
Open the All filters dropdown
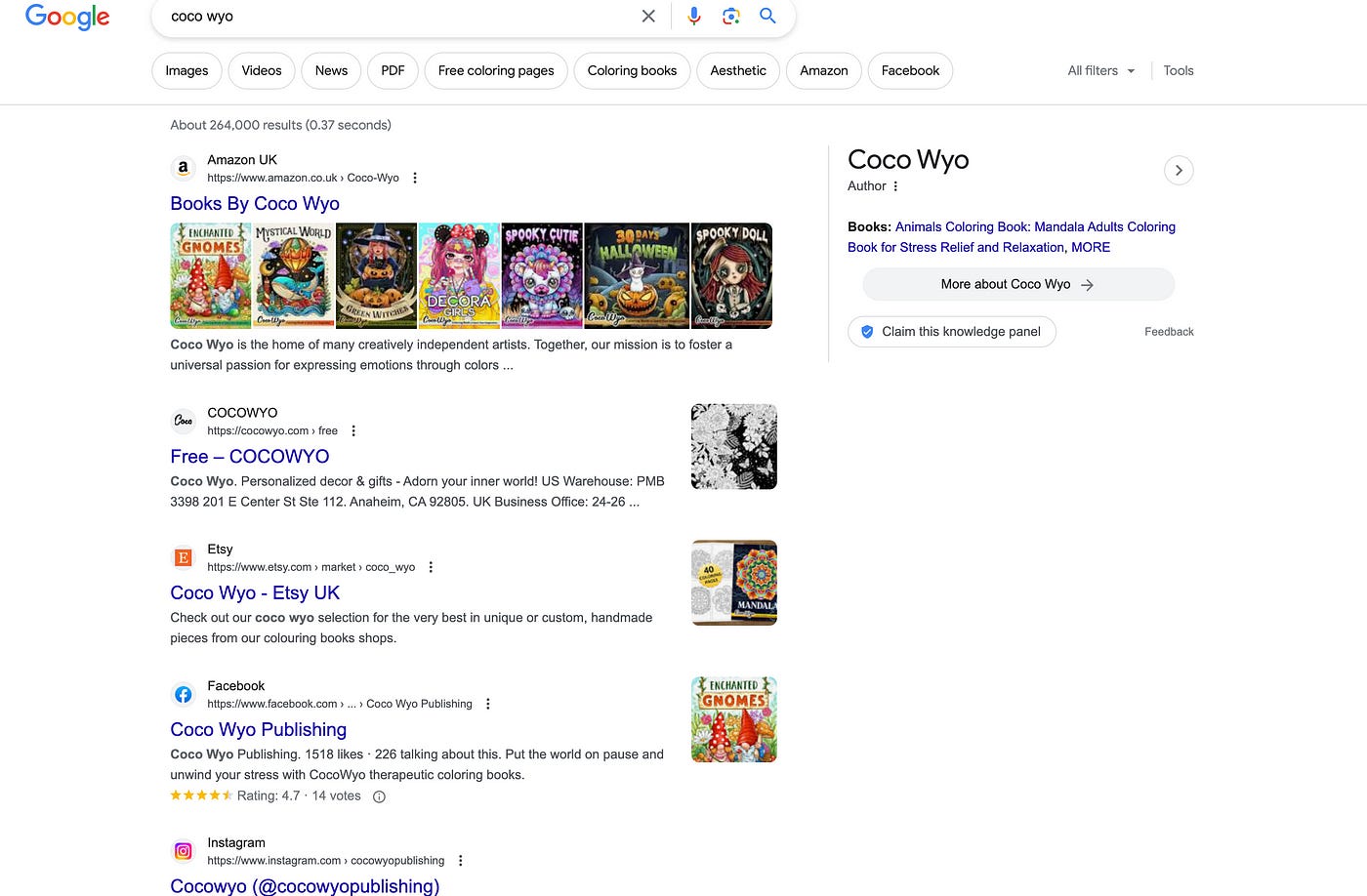coord(1101,70)
